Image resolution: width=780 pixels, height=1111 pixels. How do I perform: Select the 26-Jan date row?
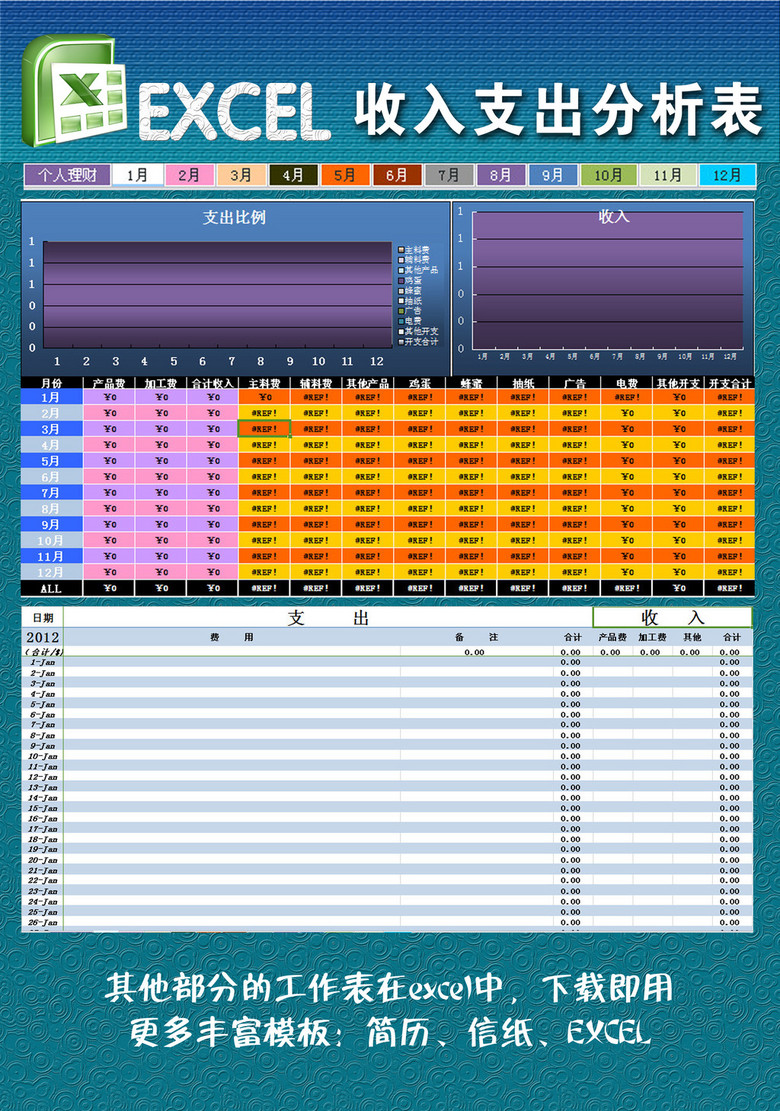click(388, 923)
